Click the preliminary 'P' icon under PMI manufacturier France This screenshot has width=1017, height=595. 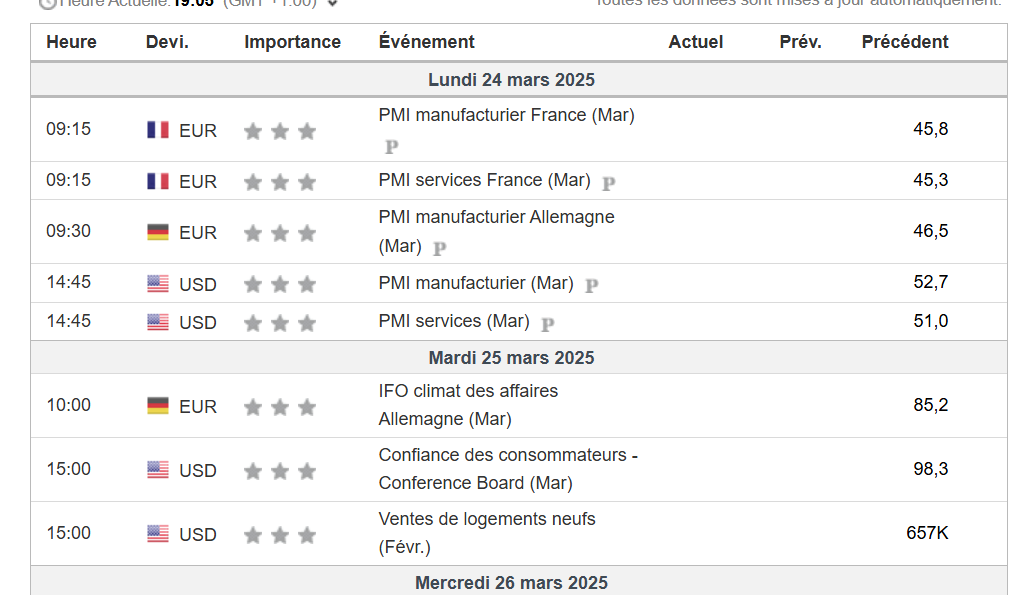[x=391, y=147]
